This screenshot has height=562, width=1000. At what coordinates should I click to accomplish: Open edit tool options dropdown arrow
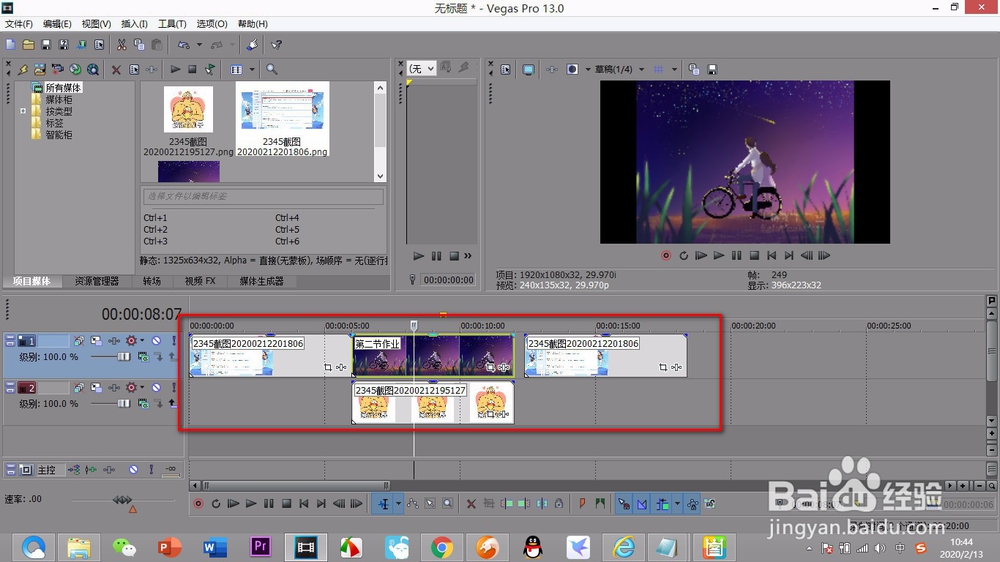[x=399, y=504]
